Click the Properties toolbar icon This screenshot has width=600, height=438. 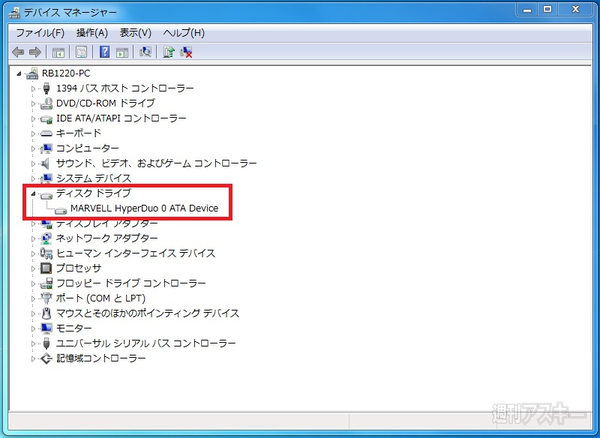(81, 52)
